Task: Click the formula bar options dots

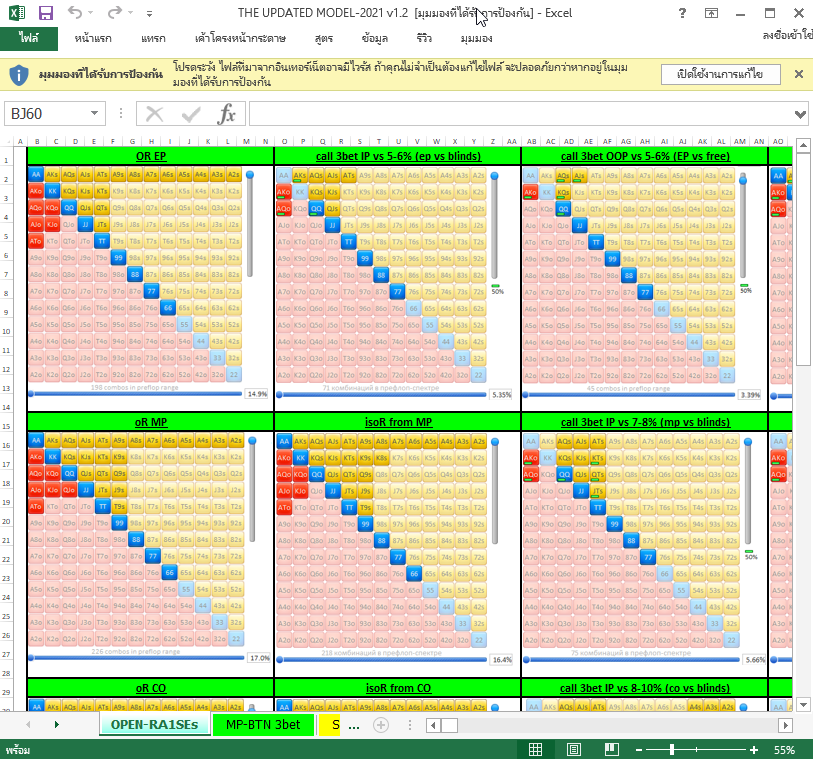Action: coord(121,114)
